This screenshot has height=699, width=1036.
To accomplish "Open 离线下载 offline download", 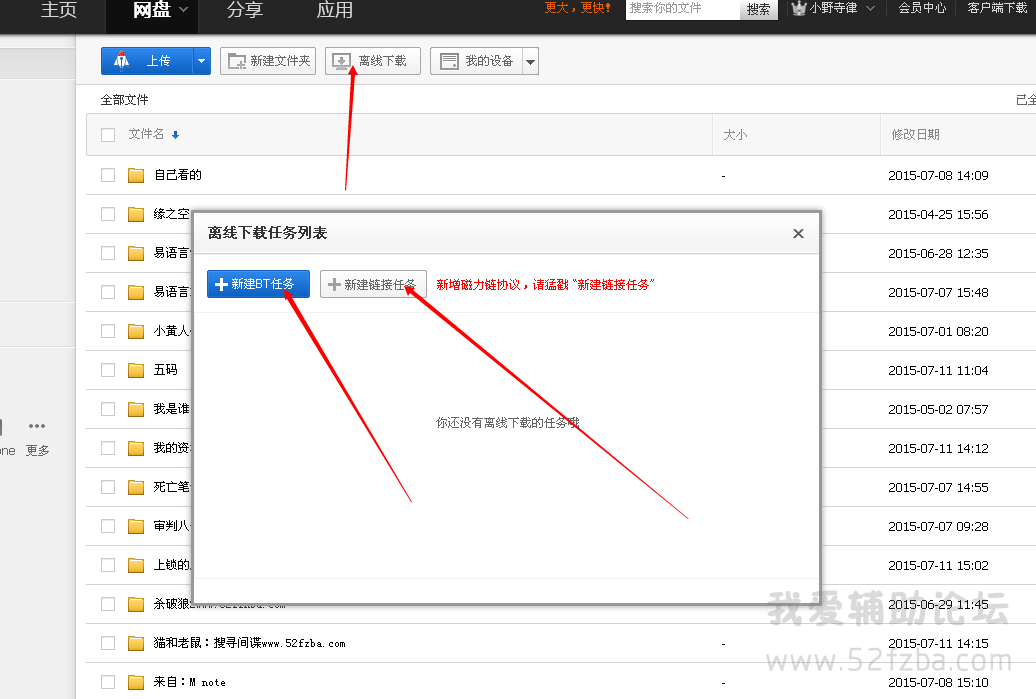I will (x=372, y=61).
